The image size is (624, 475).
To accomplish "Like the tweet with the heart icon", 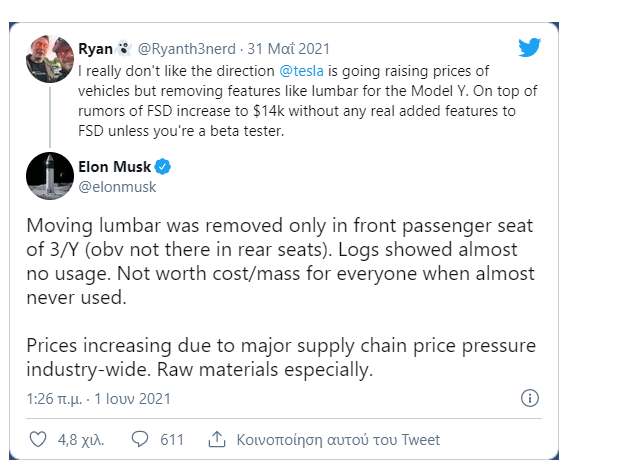I will [x=38, y=439].
